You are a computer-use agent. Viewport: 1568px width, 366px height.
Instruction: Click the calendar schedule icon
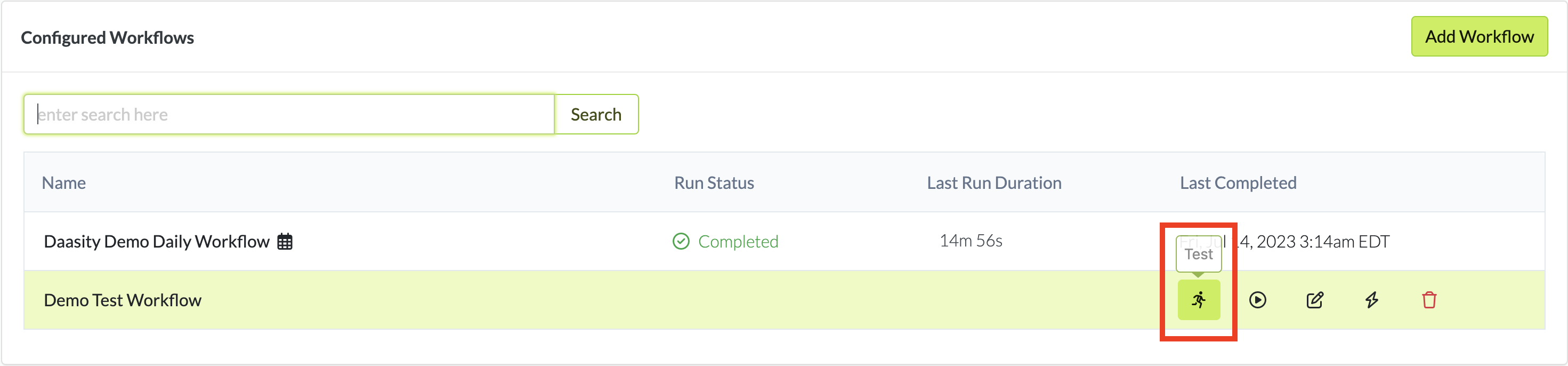pos(285,242)
